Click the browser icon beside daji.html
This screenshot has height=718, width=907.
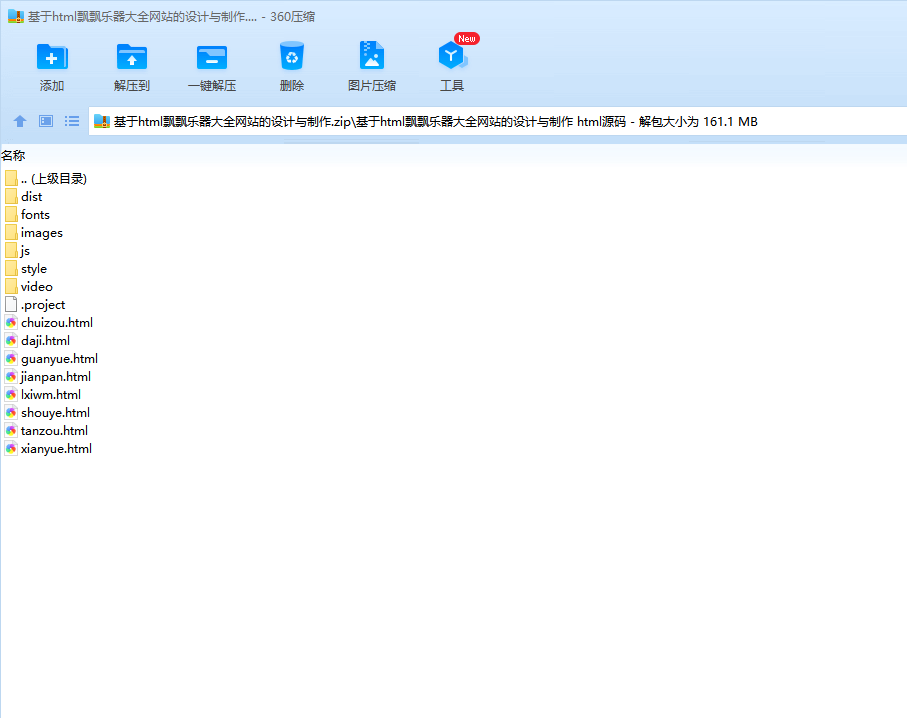coord(11,340)
